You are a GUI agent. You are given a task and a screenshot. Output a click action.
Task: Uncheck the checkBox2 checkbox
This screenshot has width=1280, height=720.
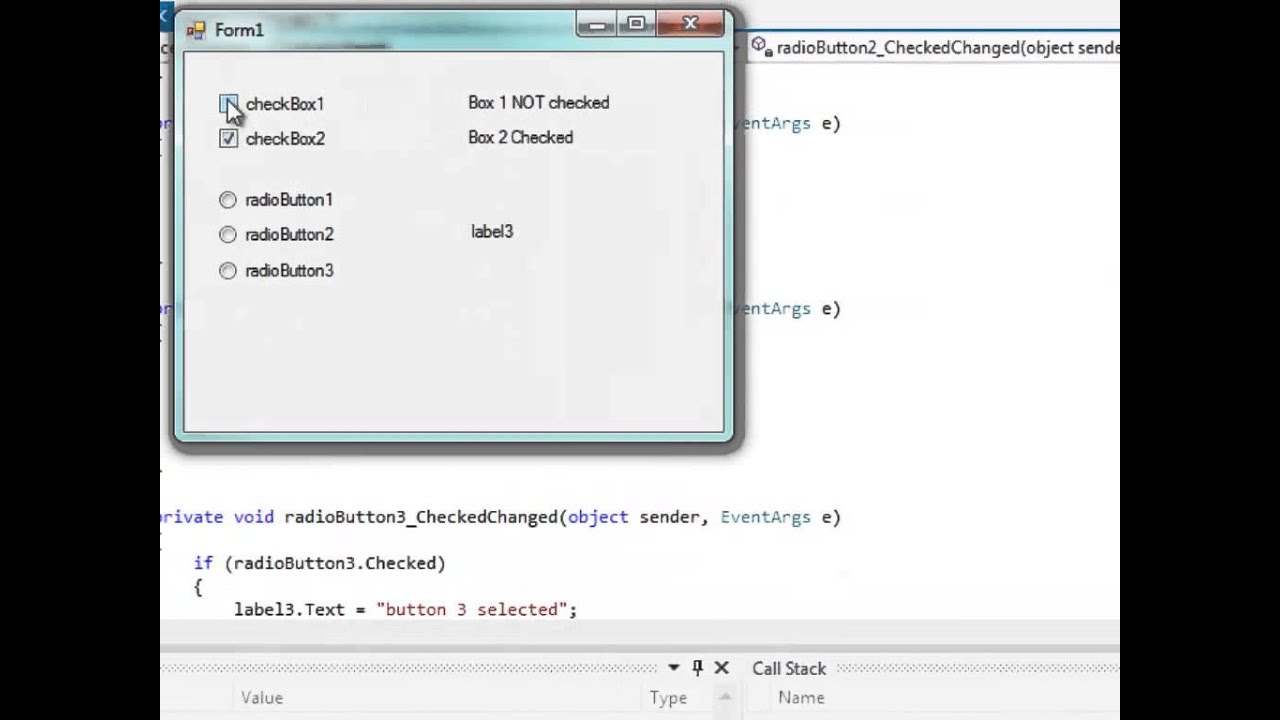228,139
